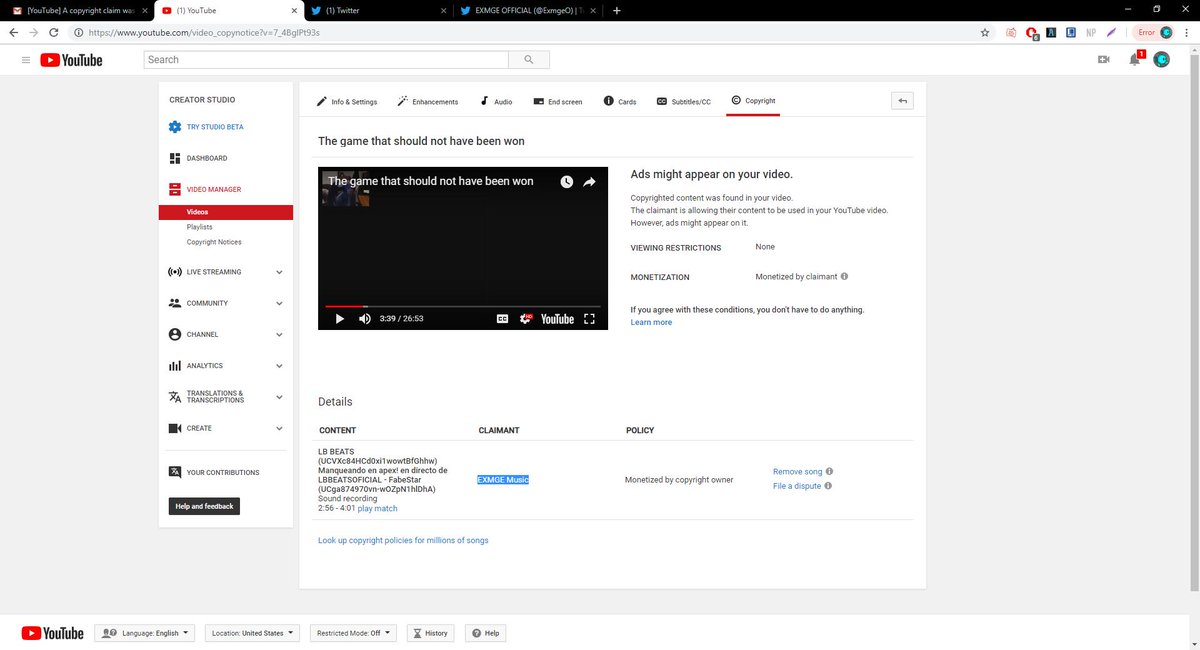The width and height of the screenshot is (1200, 650).
Task: Open Copyright Notices in the sidebar
Action: (214, 242)
